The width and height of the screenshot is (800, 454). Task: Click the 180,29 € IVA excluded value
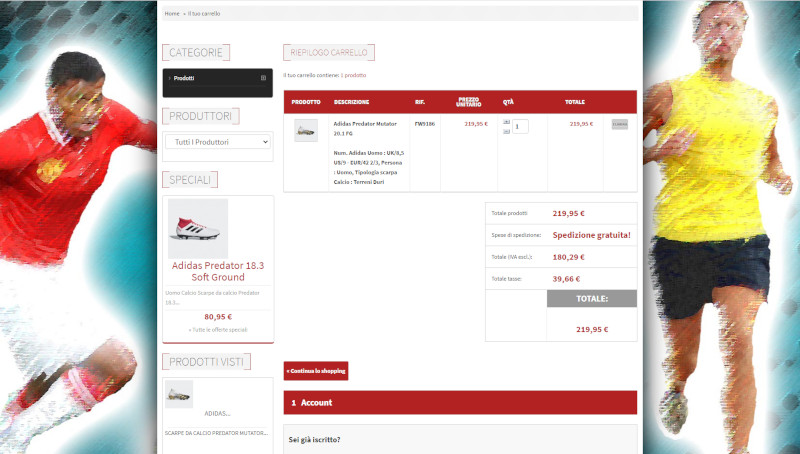(568, 257)
